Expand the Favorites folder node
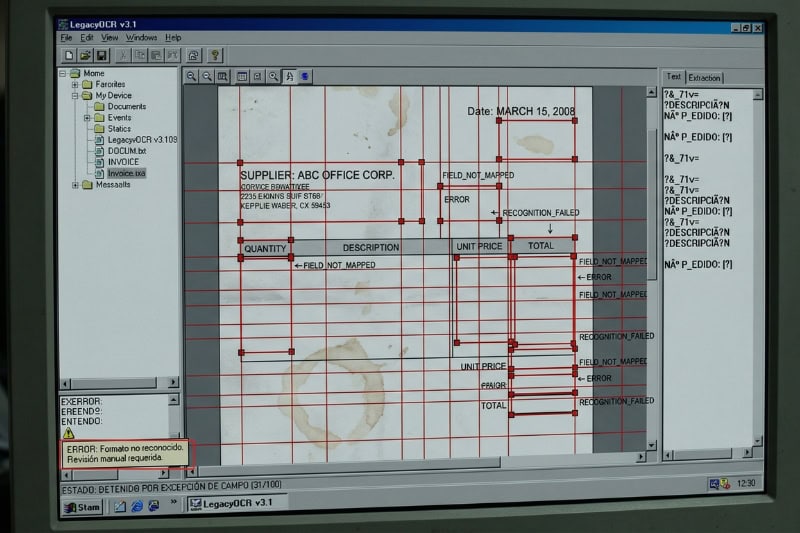Viewport: 800px width, 533px height. pyautogui.click(x=75, y=85)
